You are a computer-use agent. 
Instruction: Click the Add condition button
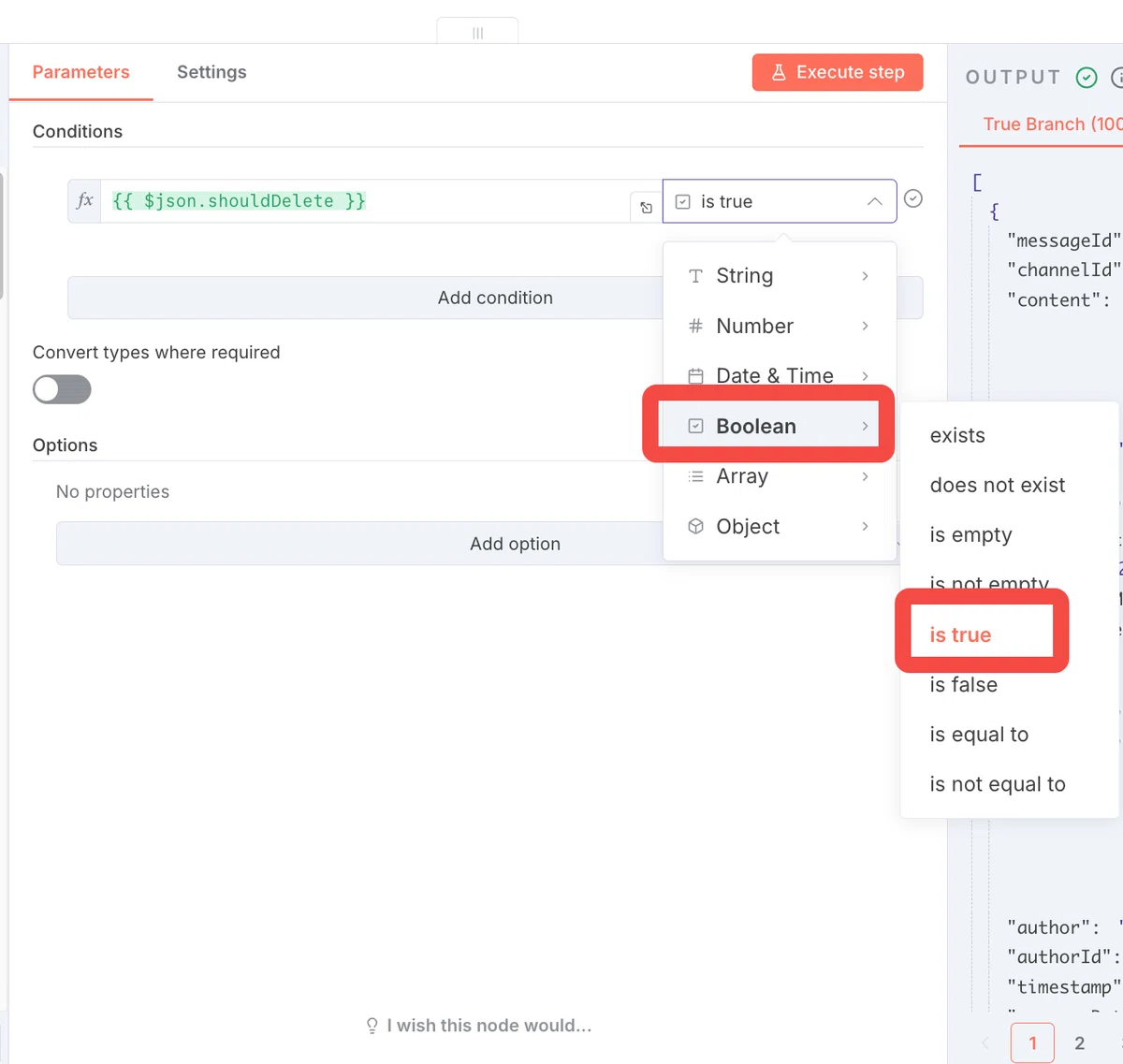click(365, 298)
